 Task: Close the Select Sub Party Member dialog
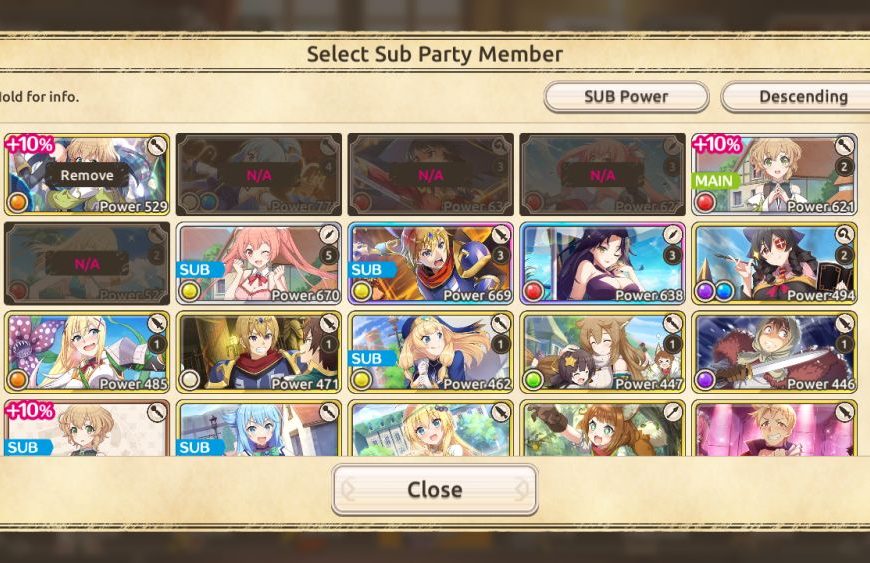click(x=434, y=490)
